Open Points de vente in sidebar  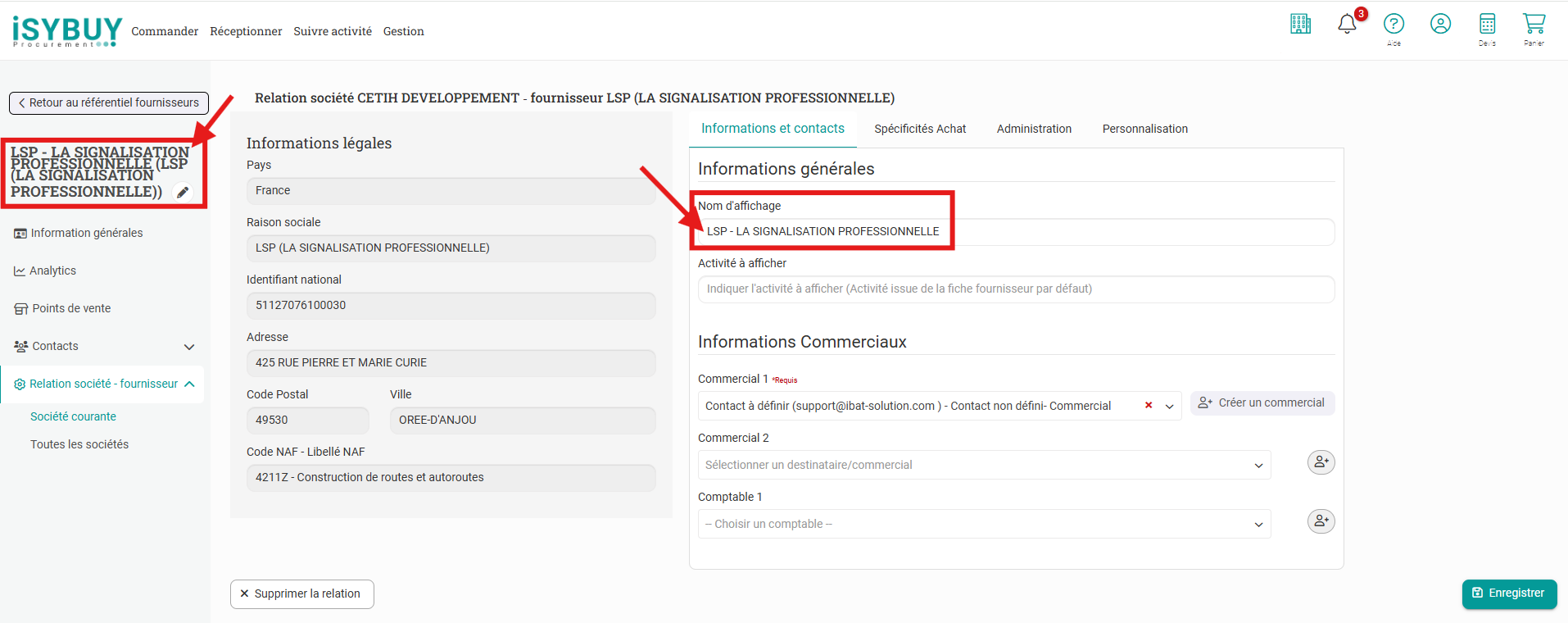63,308
